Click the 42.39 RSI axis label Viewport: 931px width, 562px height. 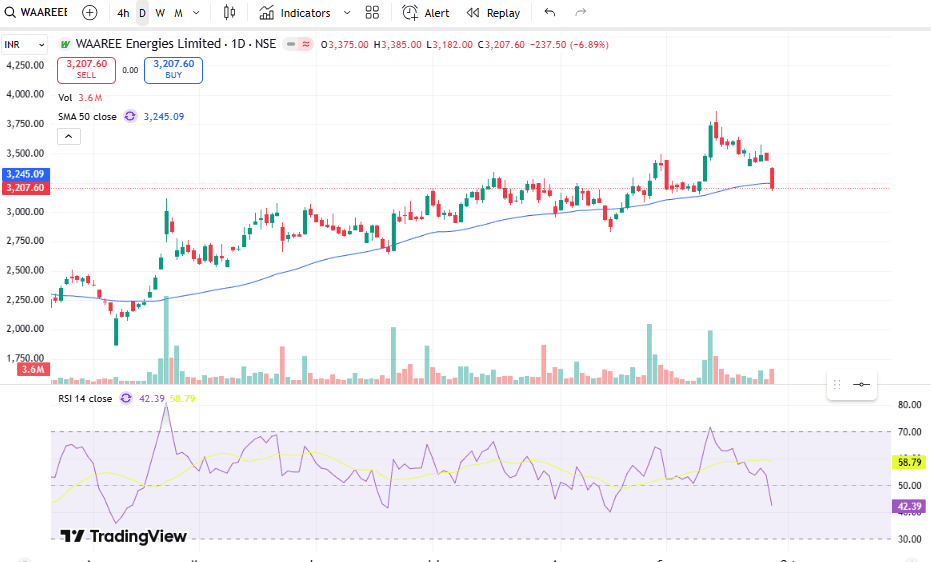909,506
